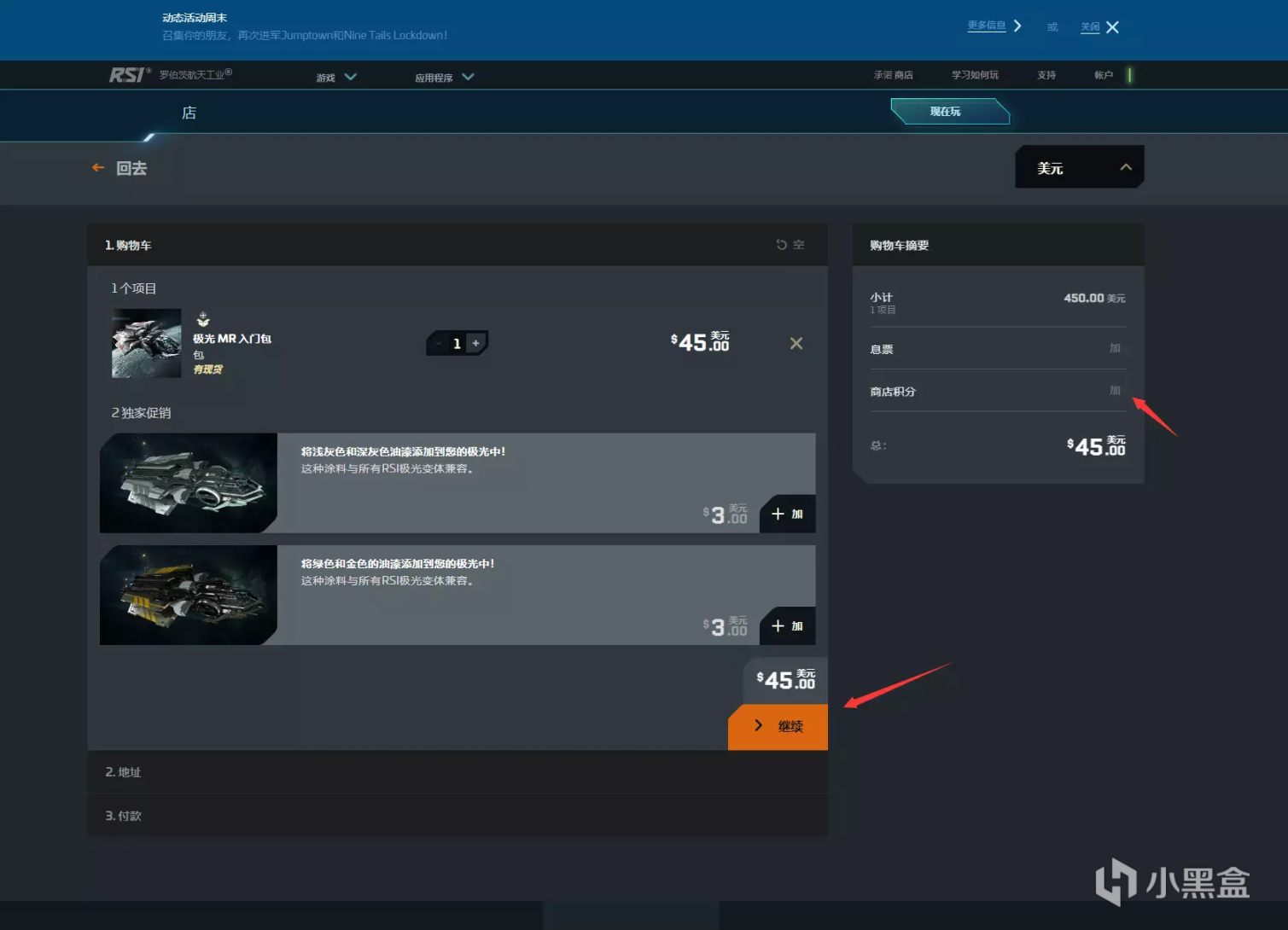Go to 承诺商店 in the header
Image resolution: width=1288 pixels, height=930 pixels.
tap(893, 75)
